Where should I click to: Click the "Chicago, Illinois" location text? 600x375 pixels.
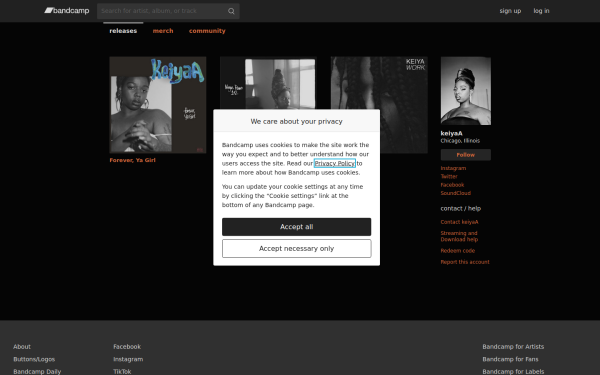(460, 141)
